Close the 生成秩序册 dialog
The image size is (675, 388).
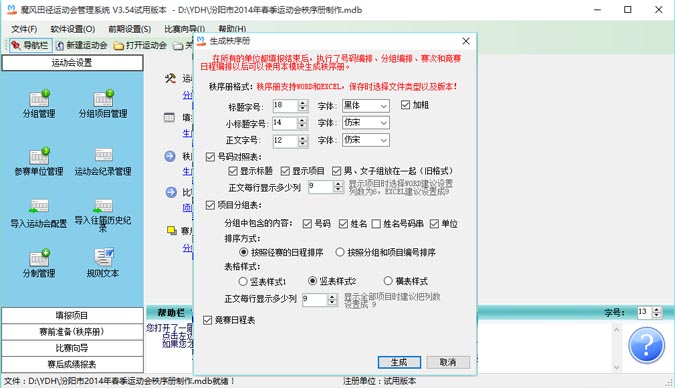click(x=466, y=41)
